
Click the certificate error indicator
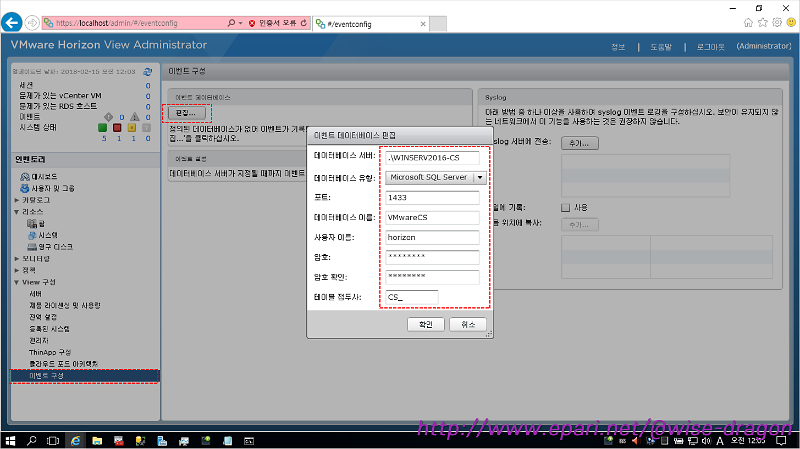tap(272, 23)
